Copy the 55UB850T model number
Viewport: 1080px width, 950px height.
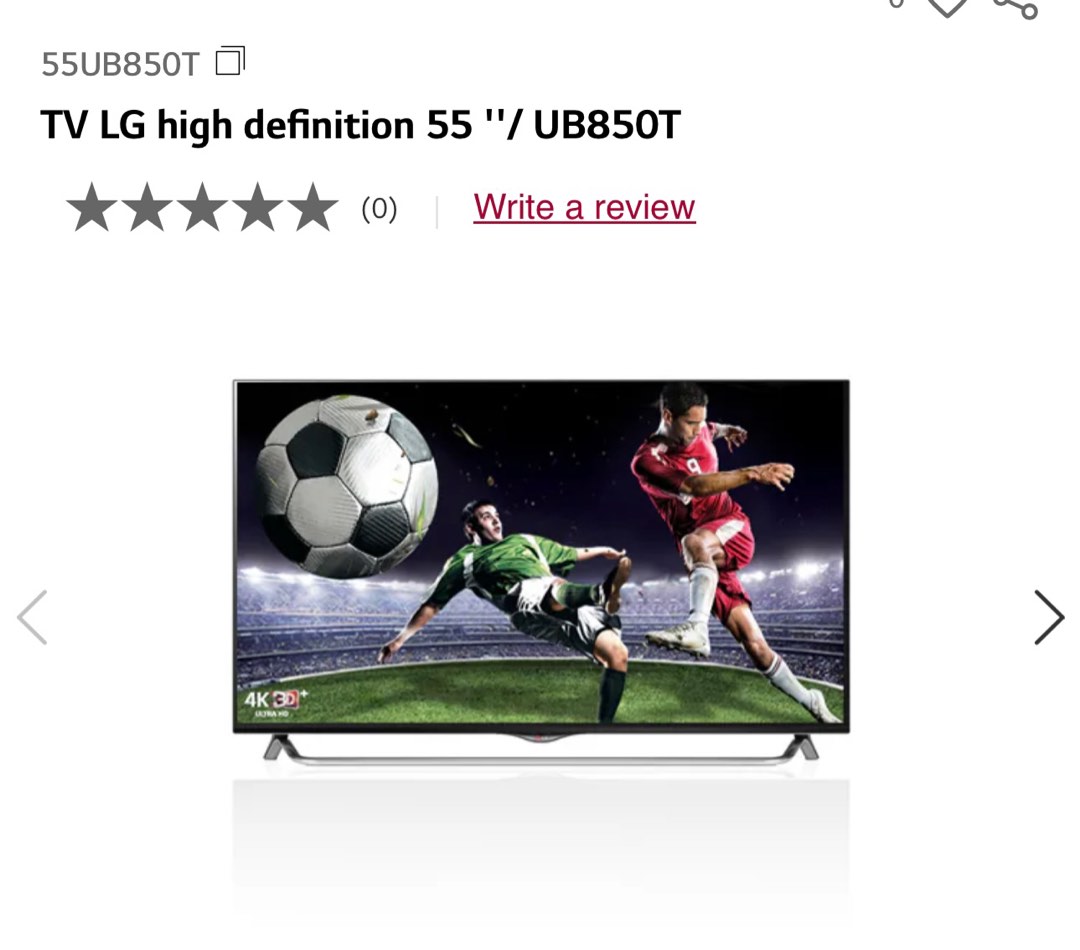tap(230, 61)
